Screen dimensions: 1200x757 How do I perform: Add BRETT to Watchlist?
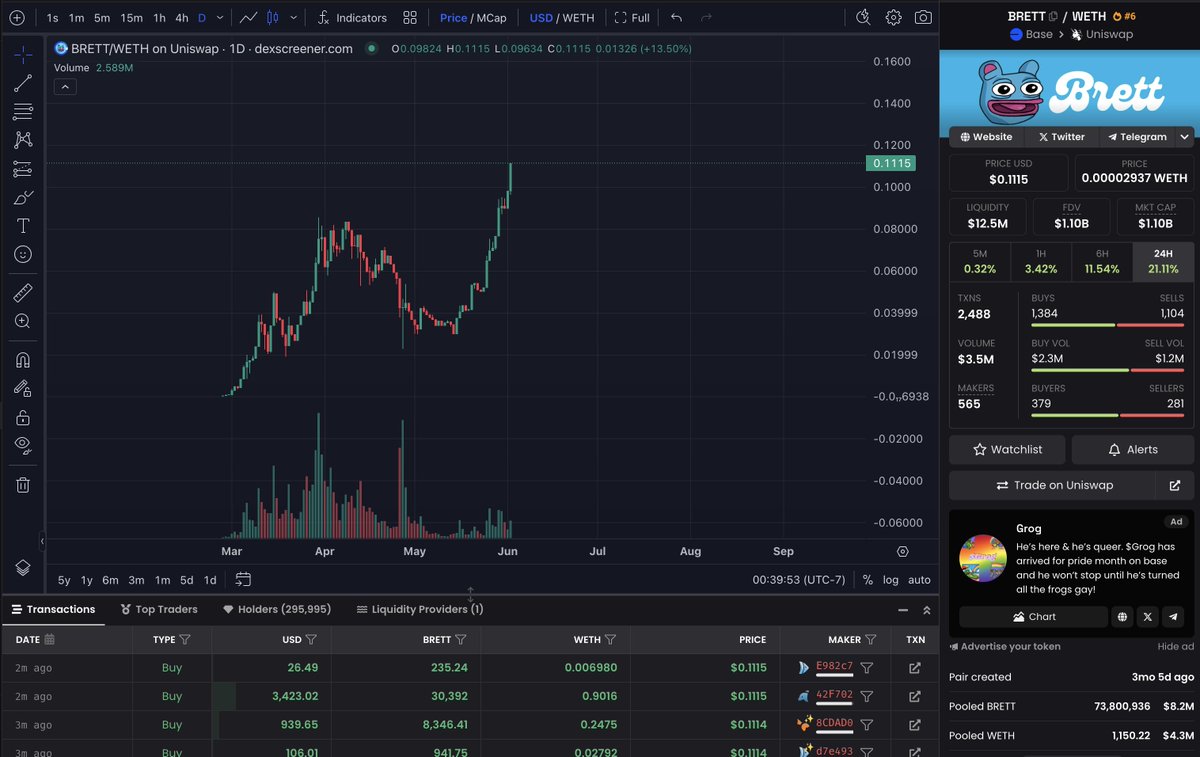[x=1007, y=450]
